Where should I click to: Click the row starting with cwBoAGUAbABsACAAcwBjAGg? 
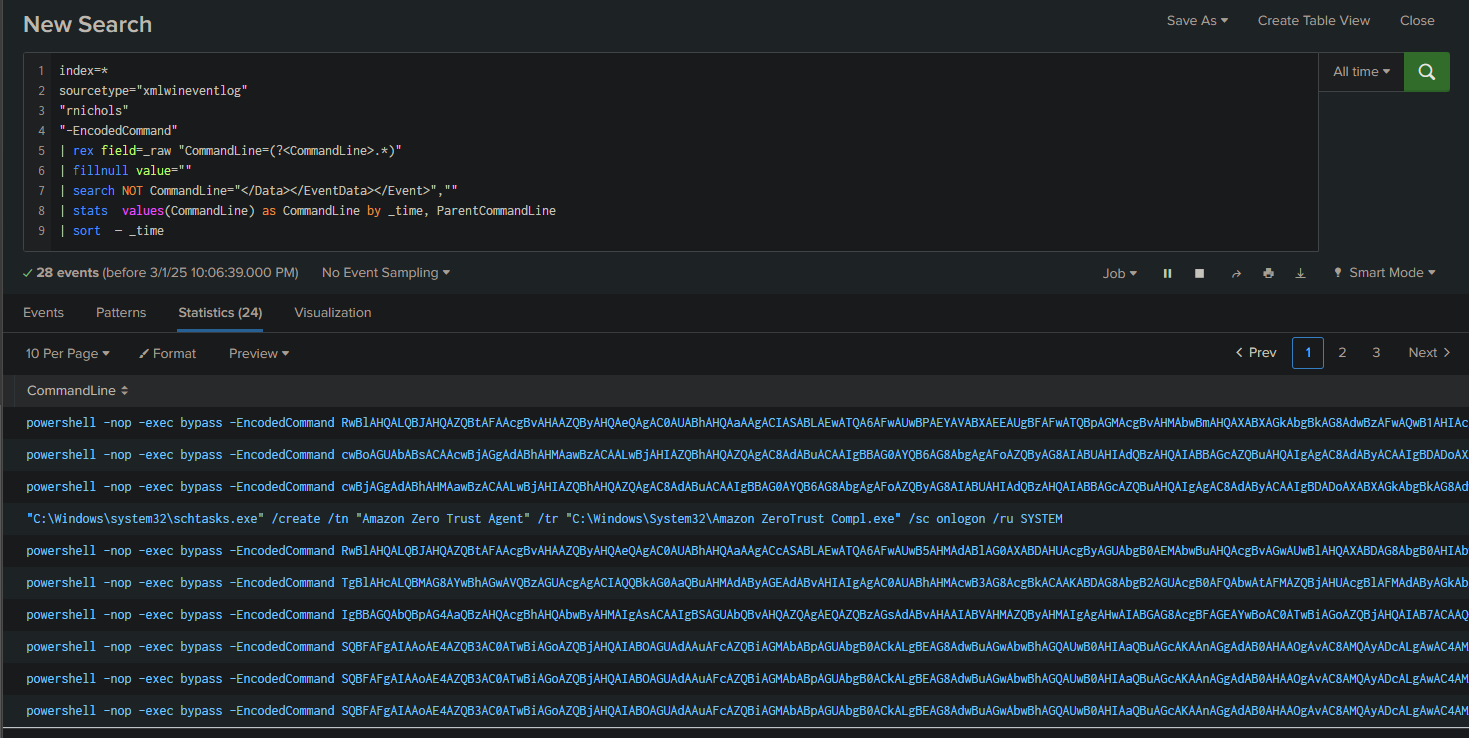pyautogui.click(x=734, y=455)
